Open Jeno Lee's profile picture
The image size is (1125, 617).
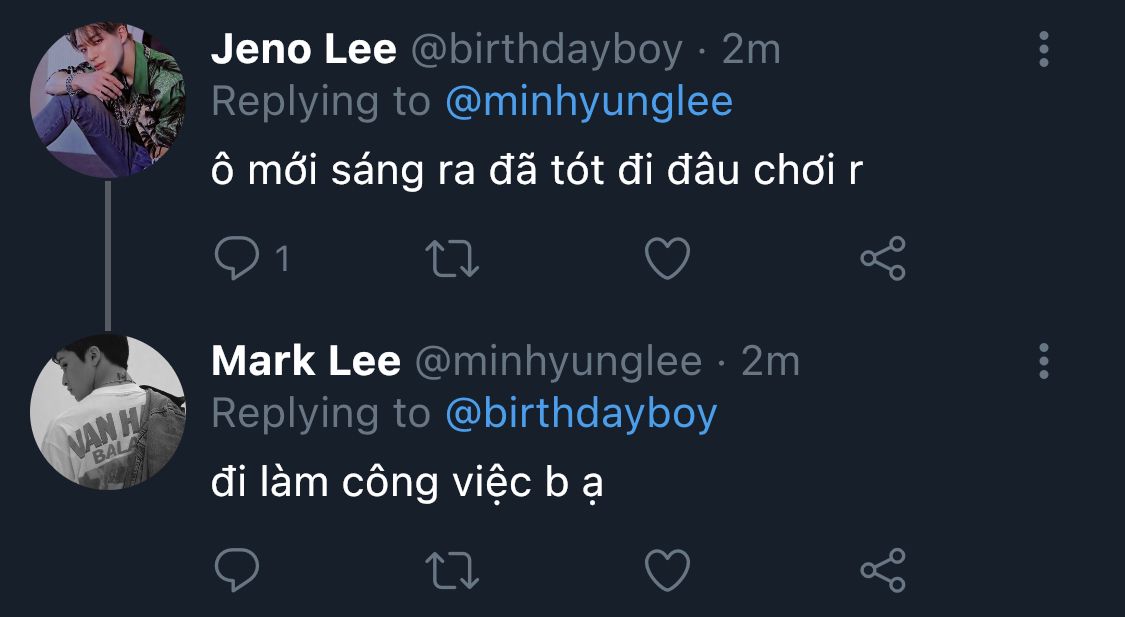click(108, 100)
